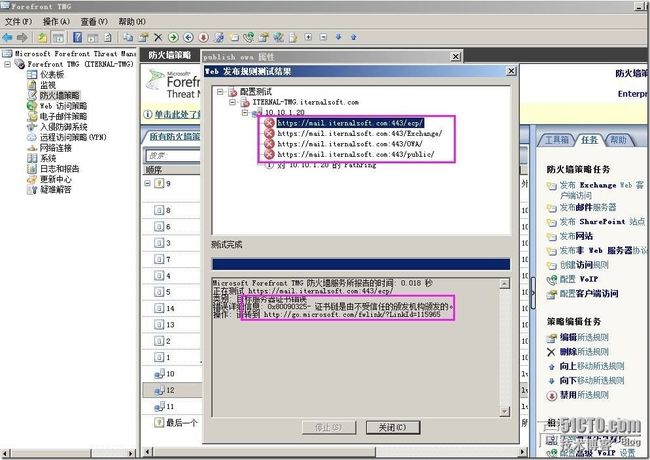Viewport: 650px width, 460px height.
Task: Click the blue move-down arrow toolbar icon
Action: (x=338, y=37)
